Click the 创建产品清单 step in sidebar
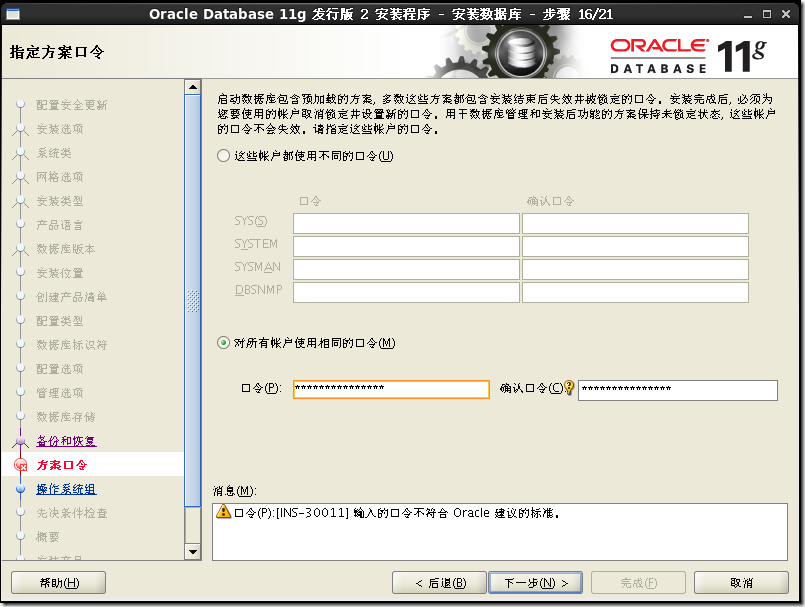This screenshot has width=805, height=607. 72,297
